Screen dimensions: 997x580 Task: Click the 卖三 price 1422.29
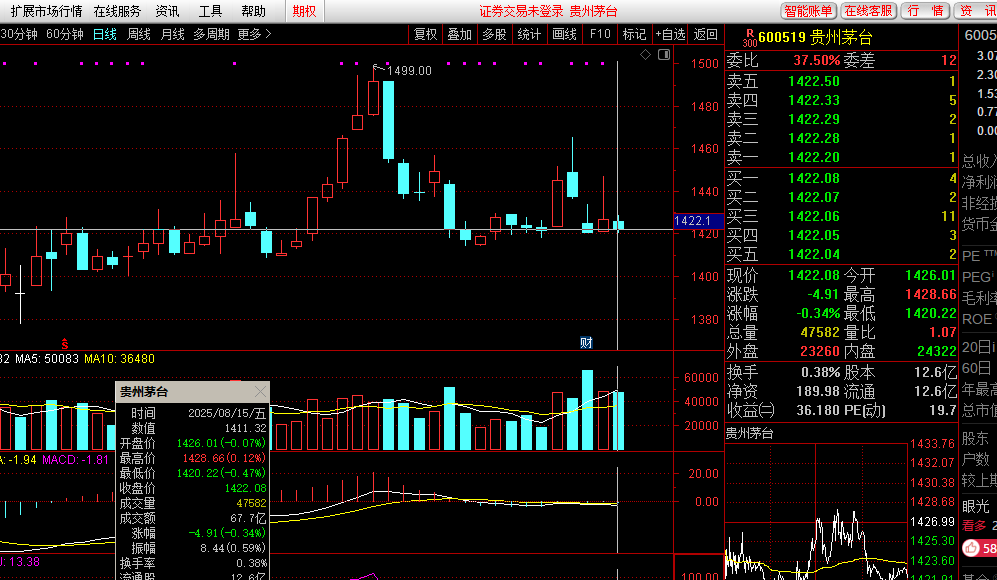(814, 120)
